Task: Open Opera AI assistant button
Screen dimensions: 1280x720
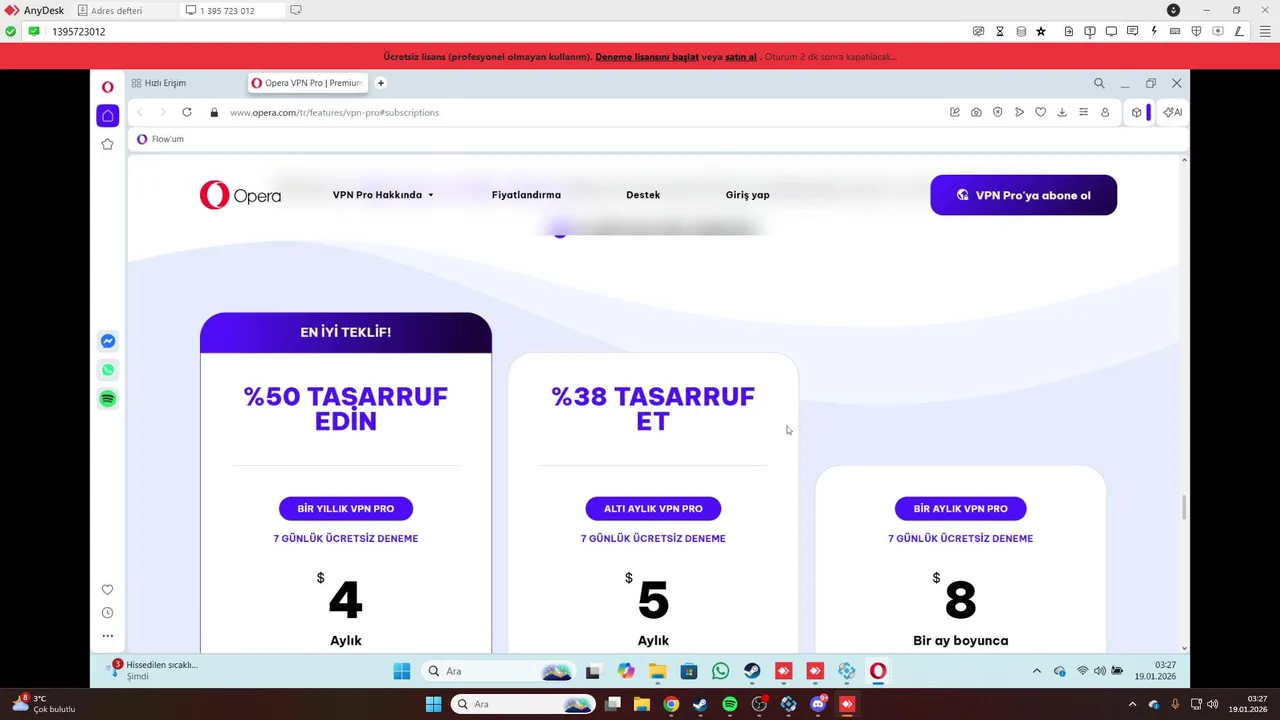Action: [1173, 112]
